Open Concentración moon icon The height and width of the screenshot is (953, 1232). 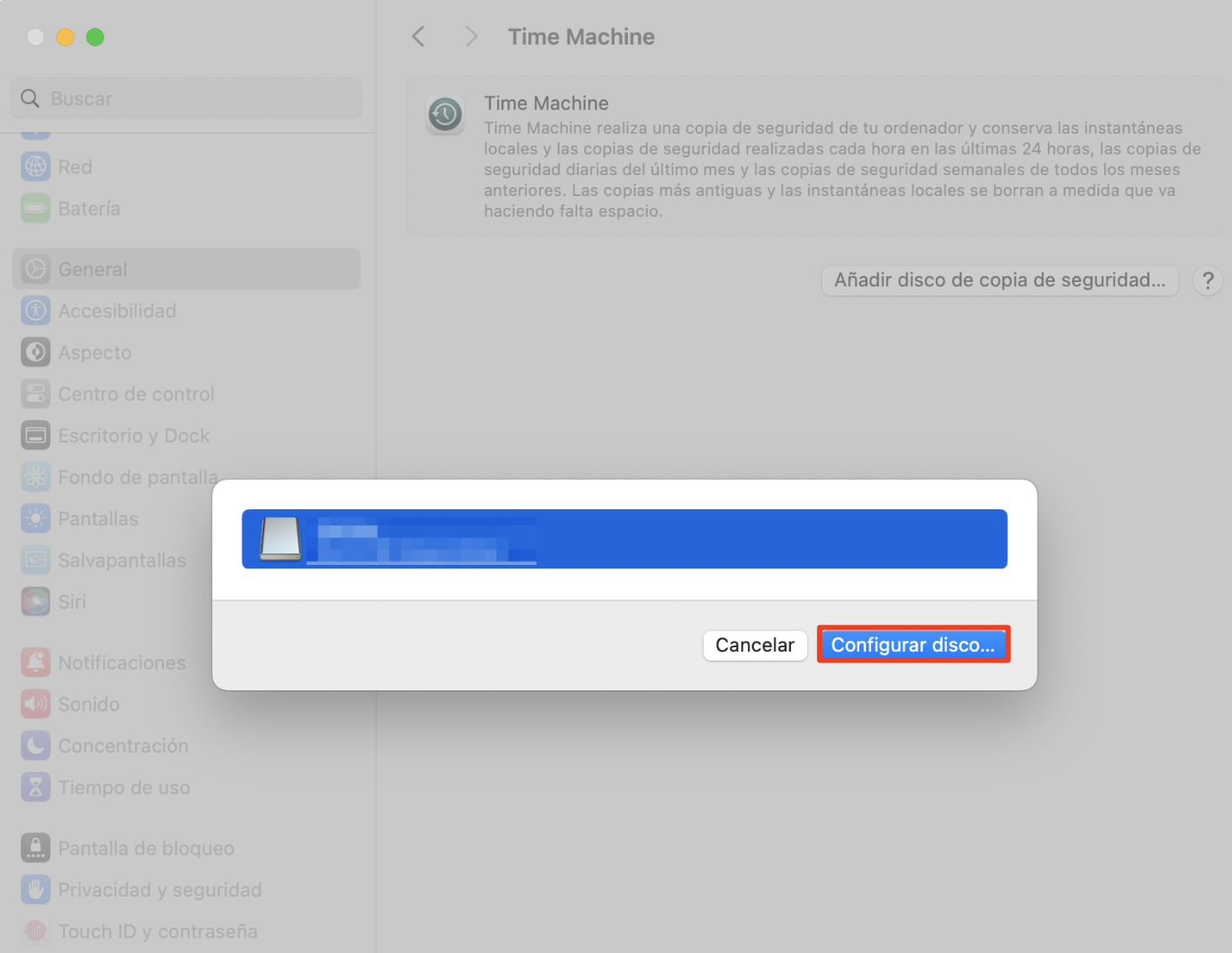click(x=35, y=746)
